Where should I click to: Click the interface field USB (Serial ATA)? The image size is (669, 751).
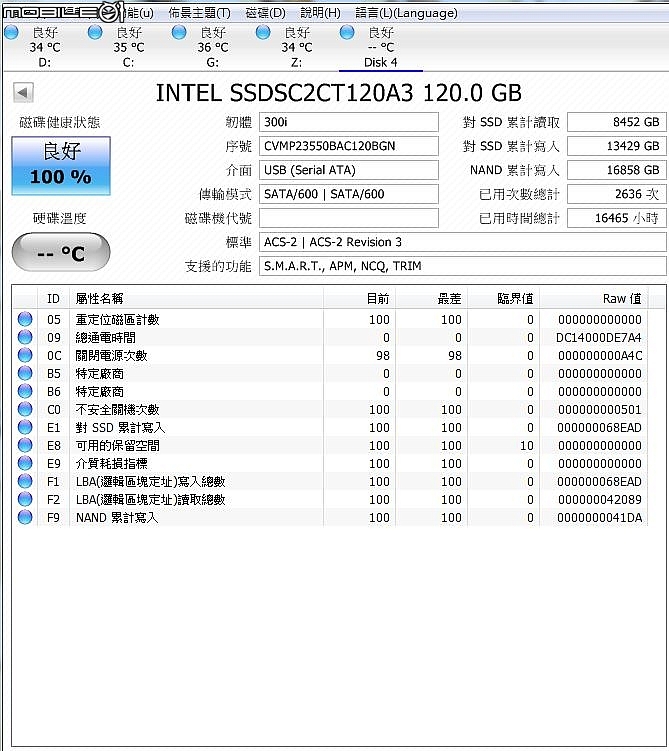click(x=349, y=170)
